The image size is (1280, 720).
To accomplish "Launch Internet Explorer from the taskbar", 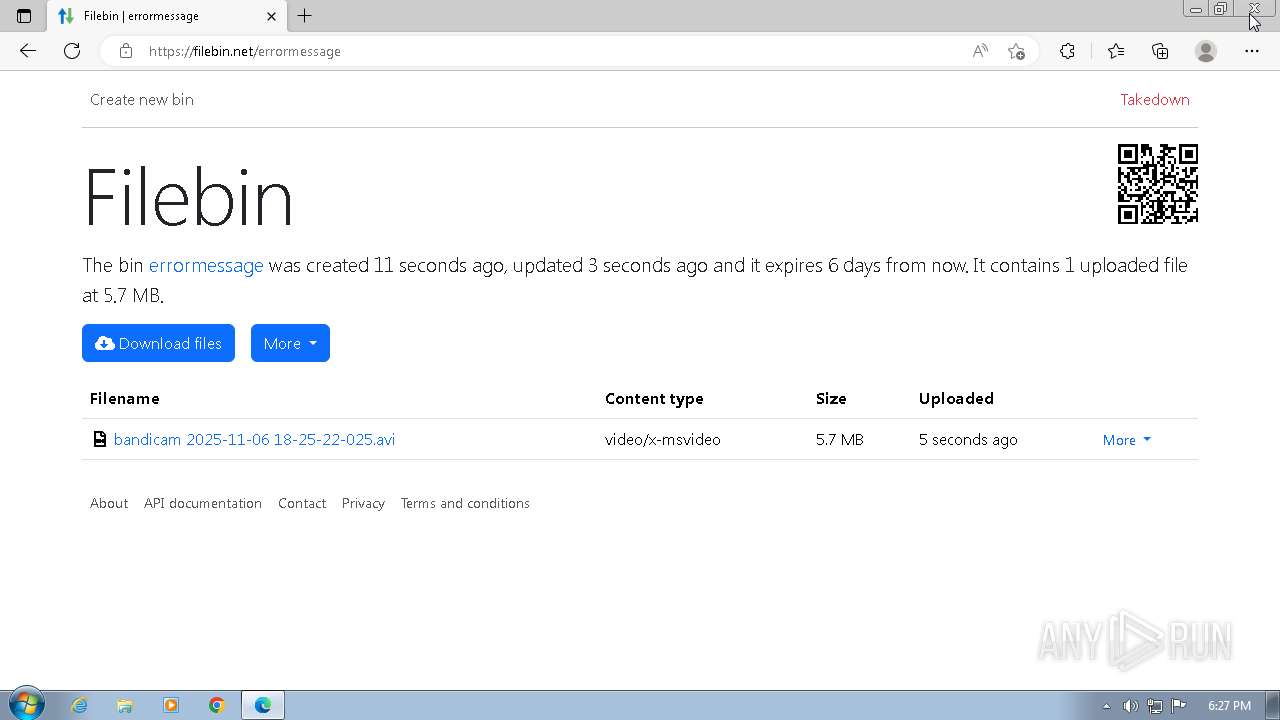I will 79,705.
